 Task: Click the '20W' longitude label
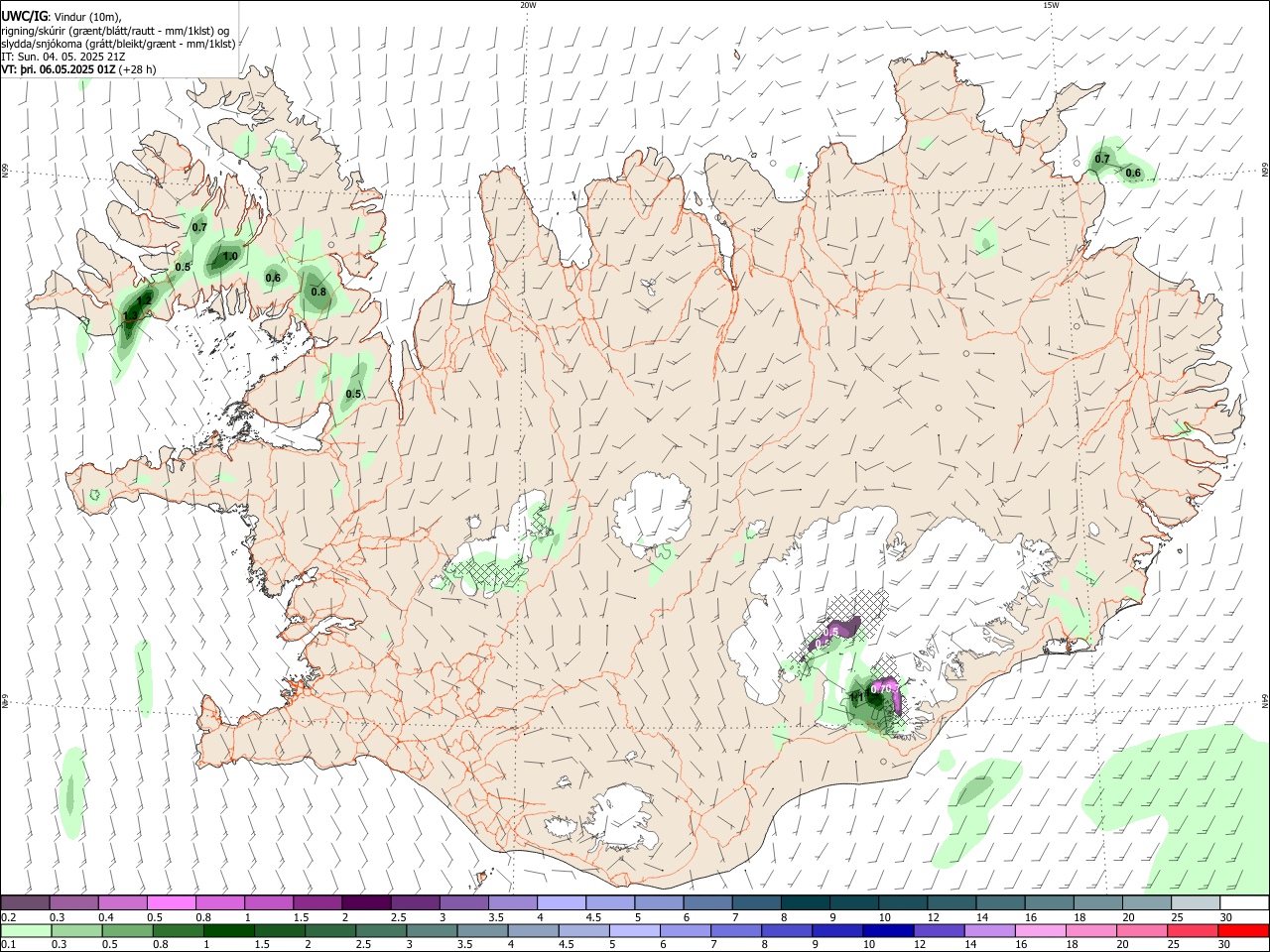click(x=528, y=5)
